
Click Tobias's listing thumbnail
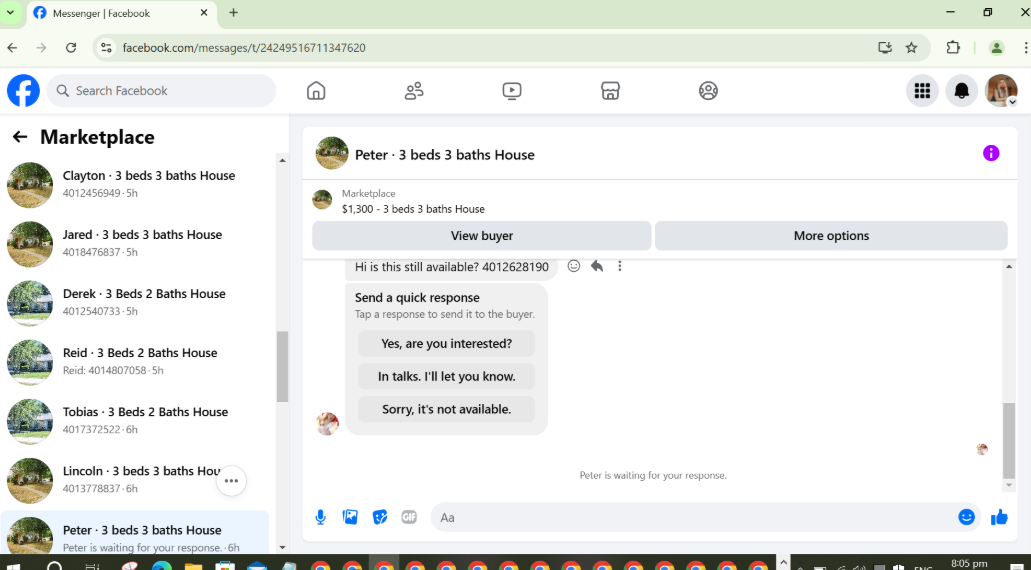(30, 421)
